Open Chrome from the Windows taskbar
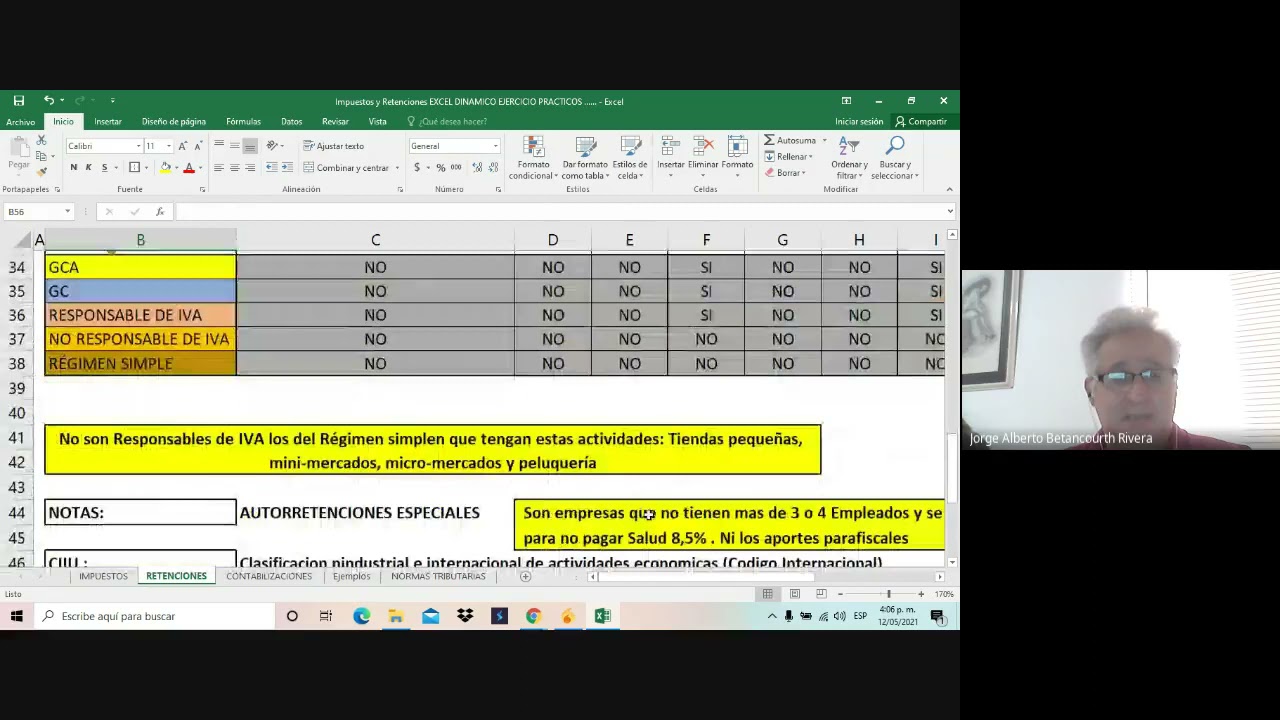The width and height of the screenshot is (1280, 720). tap(533, 616)
